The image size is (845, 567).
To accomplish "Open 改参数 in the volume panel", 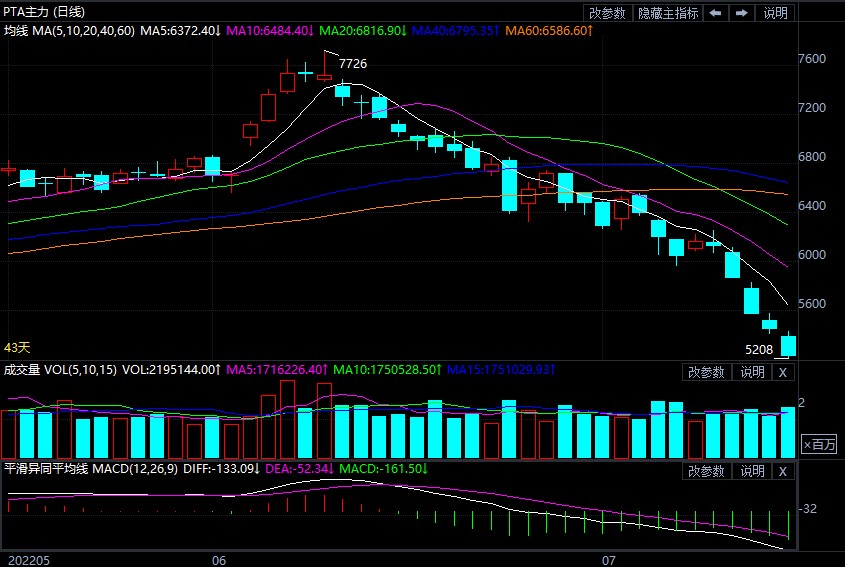I will (708, 372).
